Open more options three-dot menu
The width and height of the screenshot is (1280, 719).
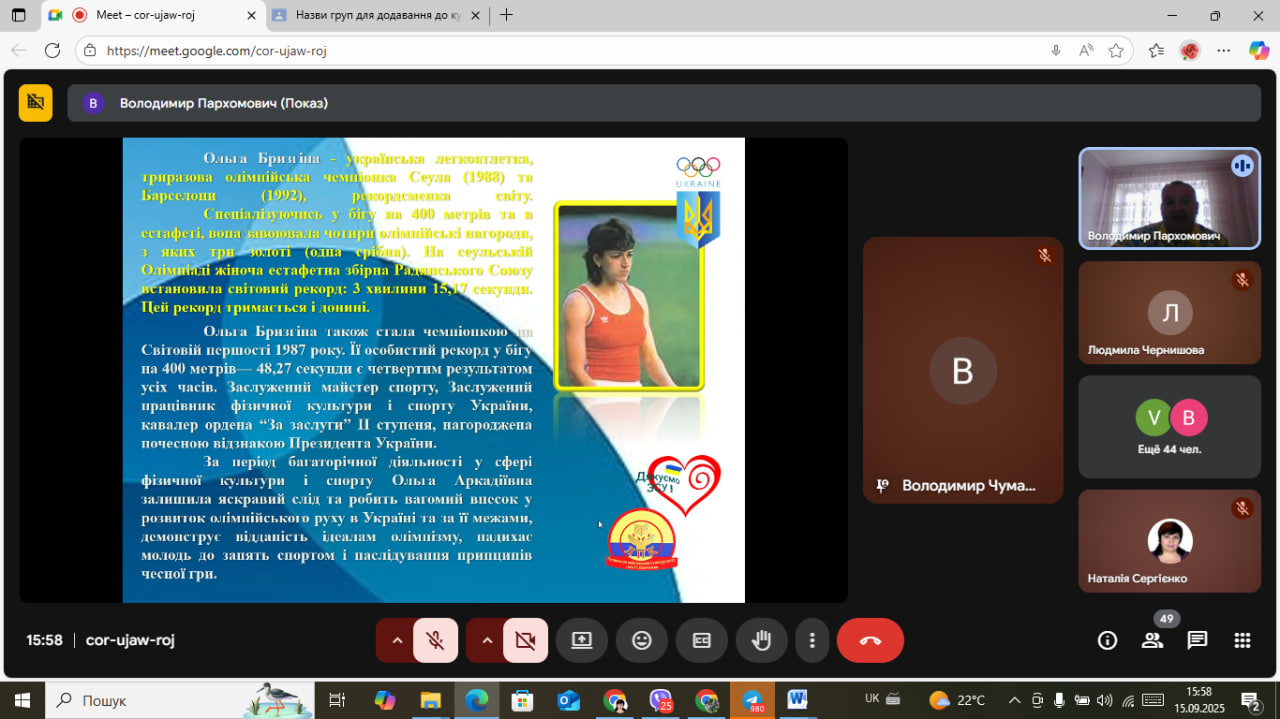click(x=813, y=641)
